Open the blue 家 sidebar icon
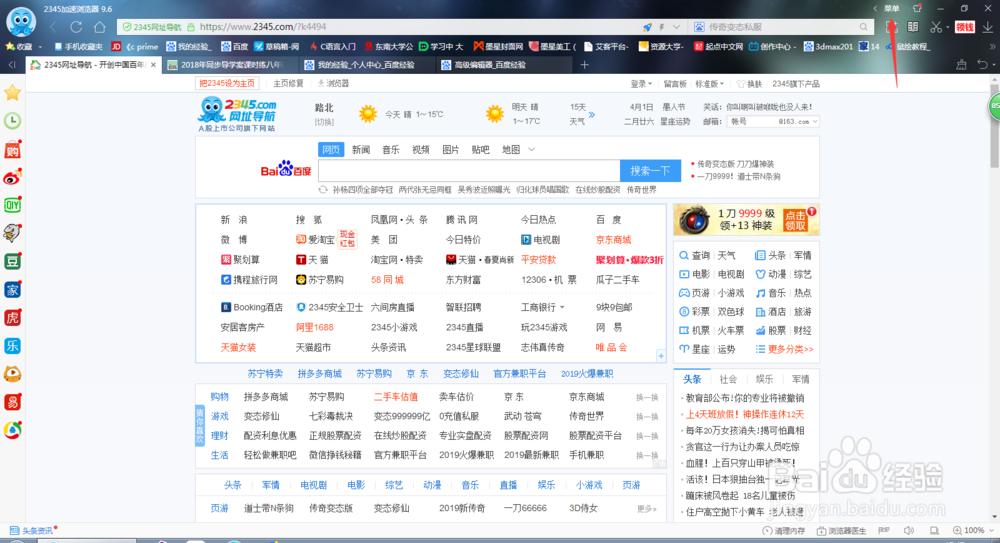1000x543 pixels. coord(12,290)
